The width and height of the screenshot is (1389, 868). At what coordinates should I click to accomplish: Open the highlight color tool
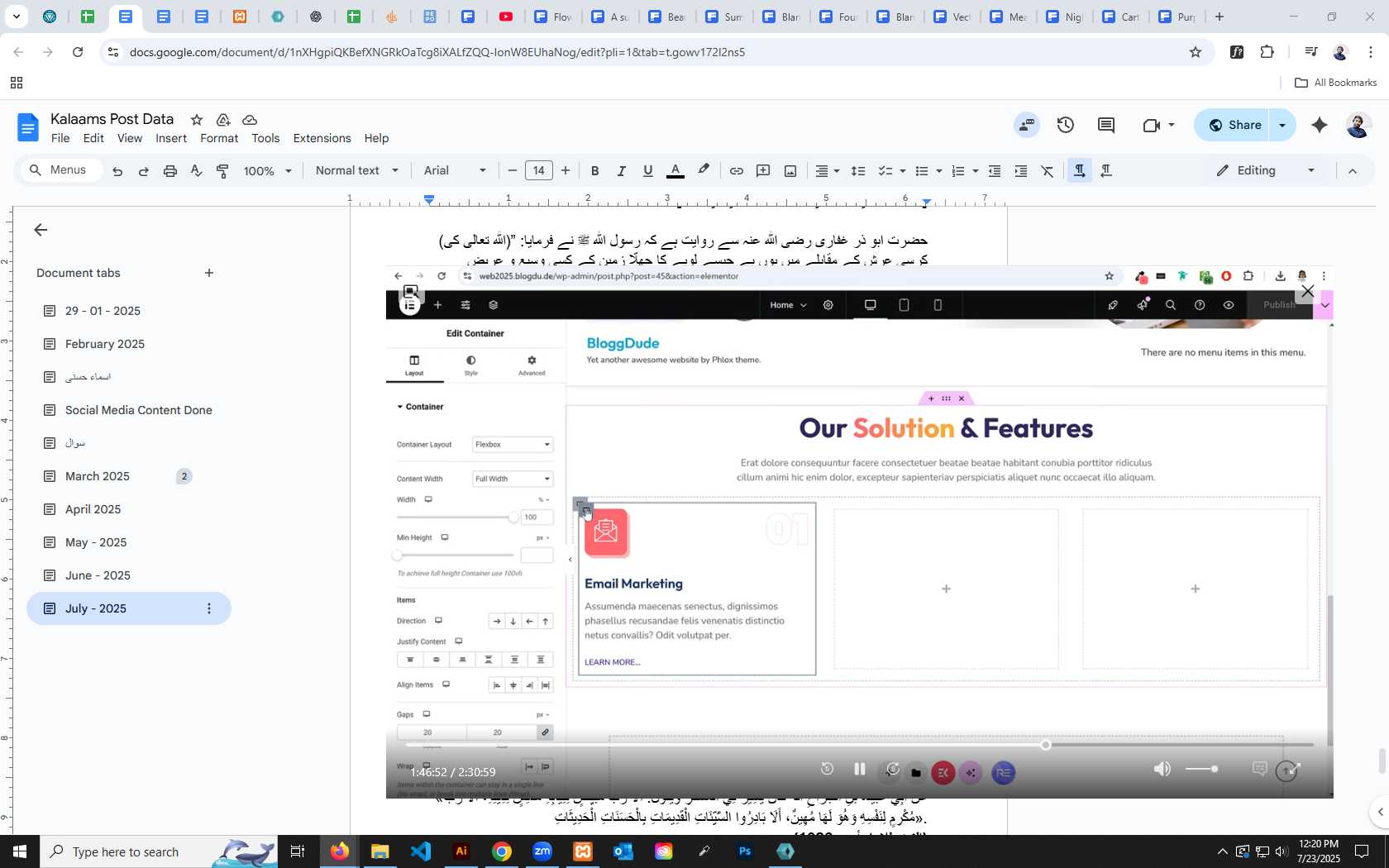704,170
